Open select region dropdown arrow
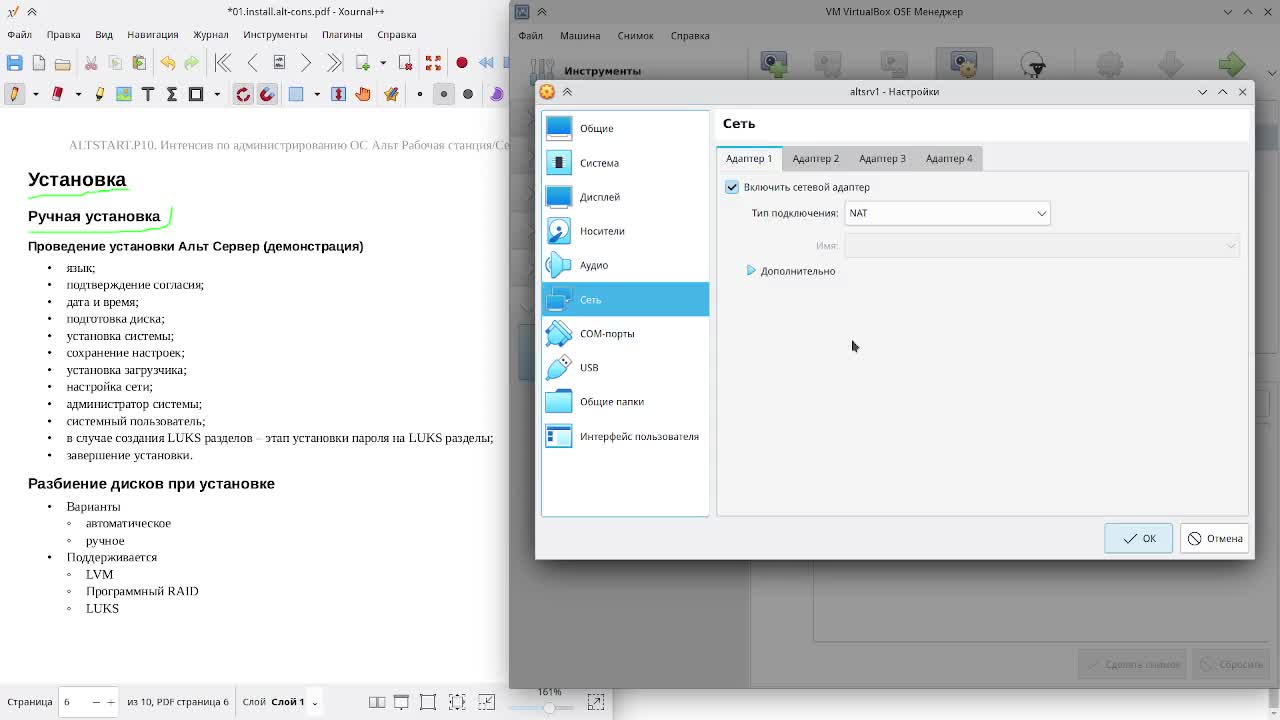The width and height of the screenshot is (1280, 720). pos(317,94)
